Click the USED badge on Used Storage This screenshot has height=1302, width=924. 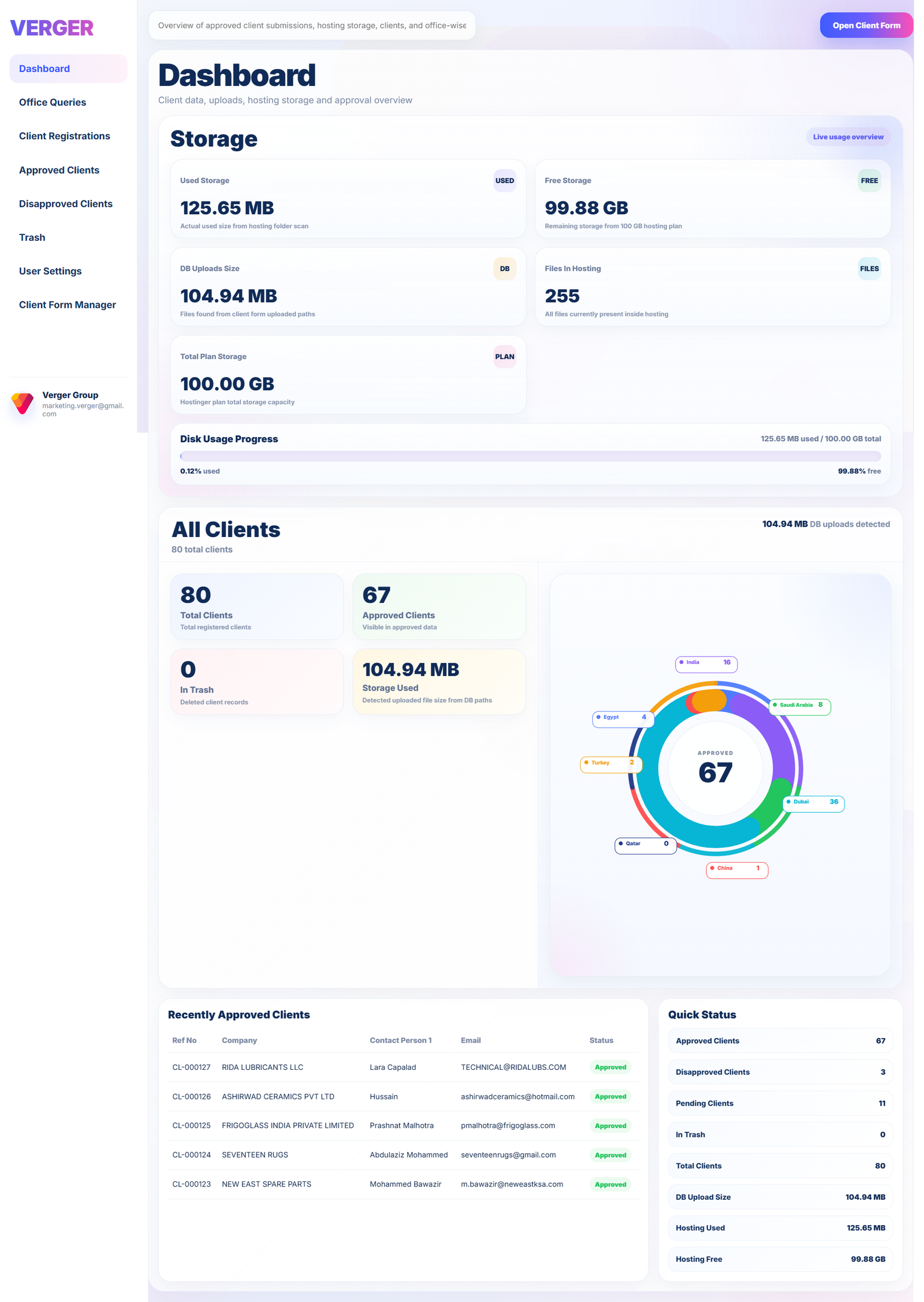504,181
